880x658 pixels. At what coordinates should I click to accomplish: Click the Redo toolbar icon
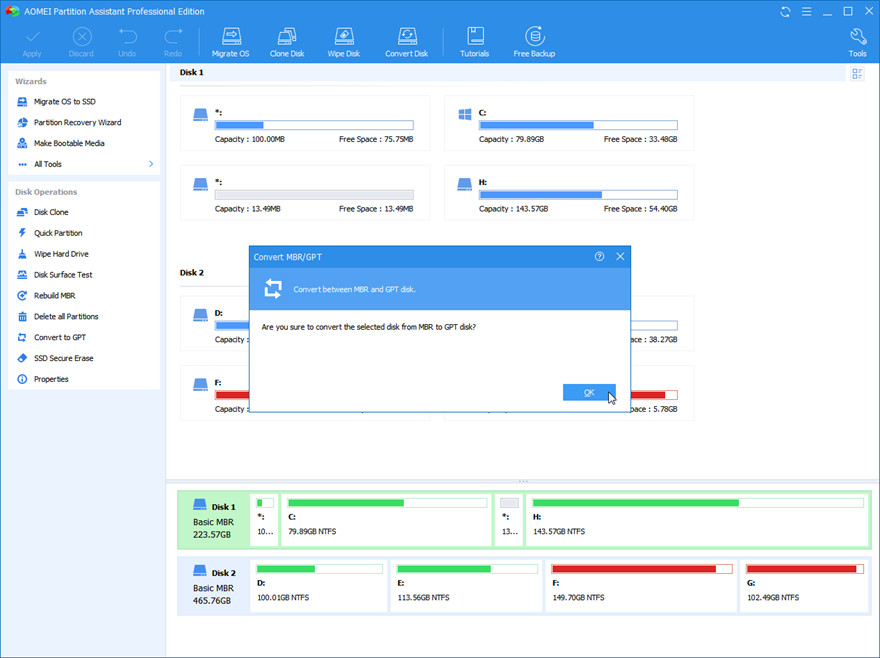pyautogui.click(x=173, y=42)
